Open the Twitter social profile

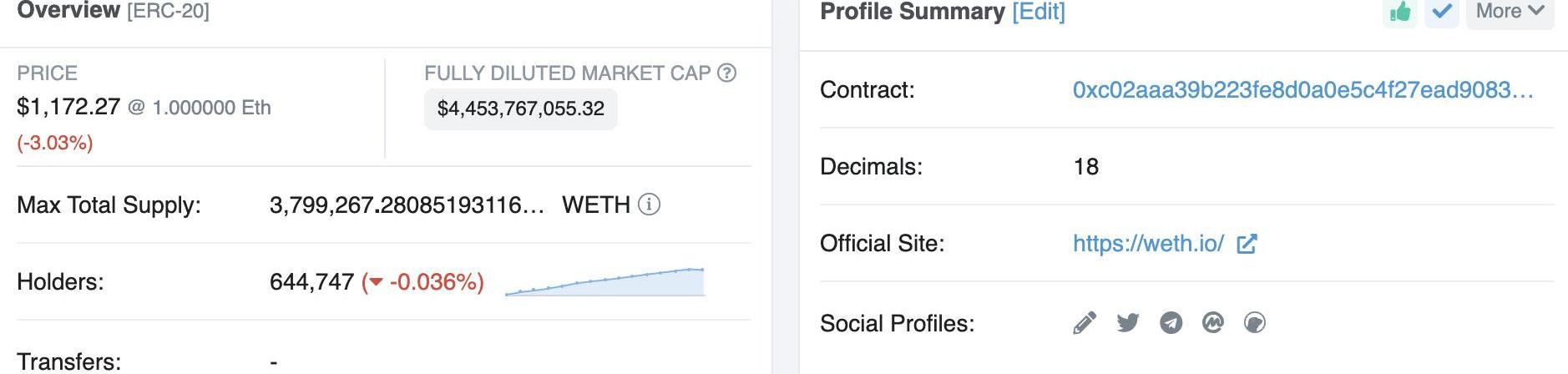1128,323
